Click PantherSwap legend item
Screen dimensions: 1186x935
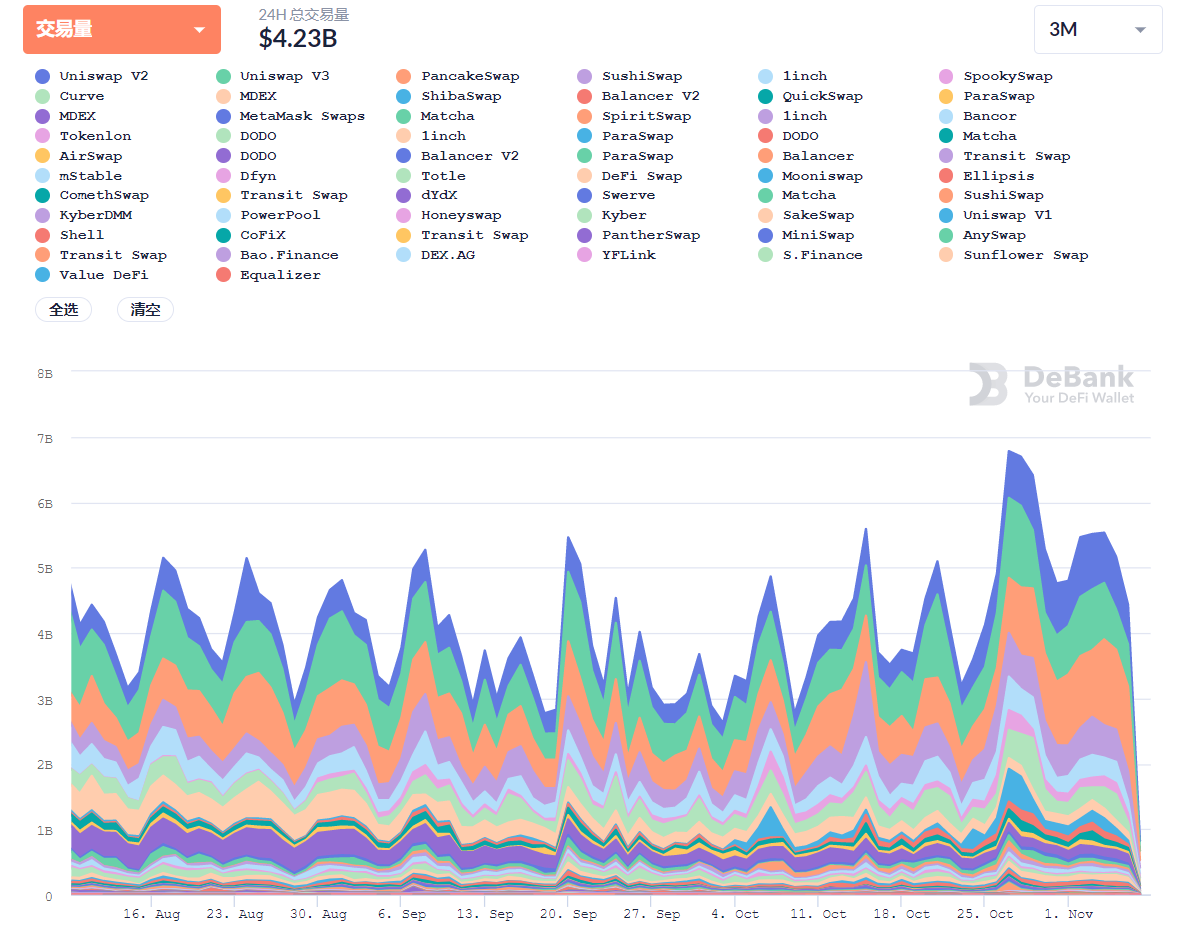pyautogui.click(x=638, y=235)
